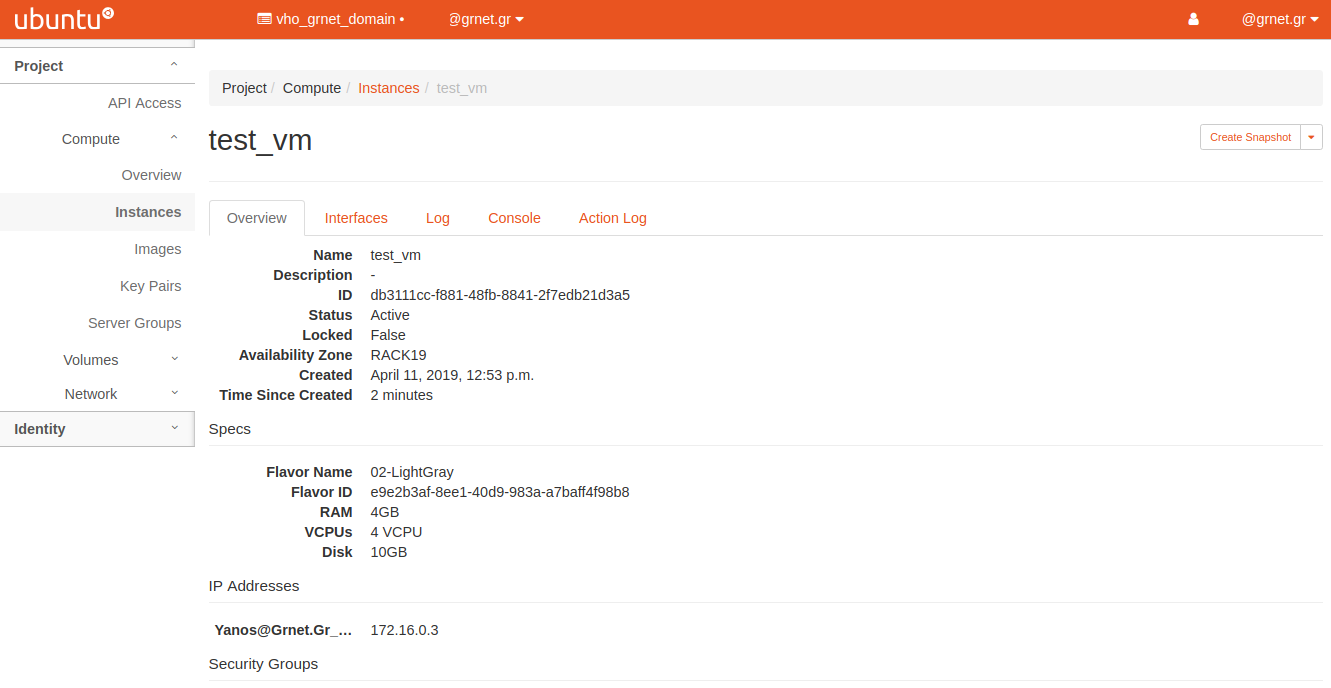Open the user account menu at top right
Viewport: 1331px width, 688px height.
[x=1279, y=19]
